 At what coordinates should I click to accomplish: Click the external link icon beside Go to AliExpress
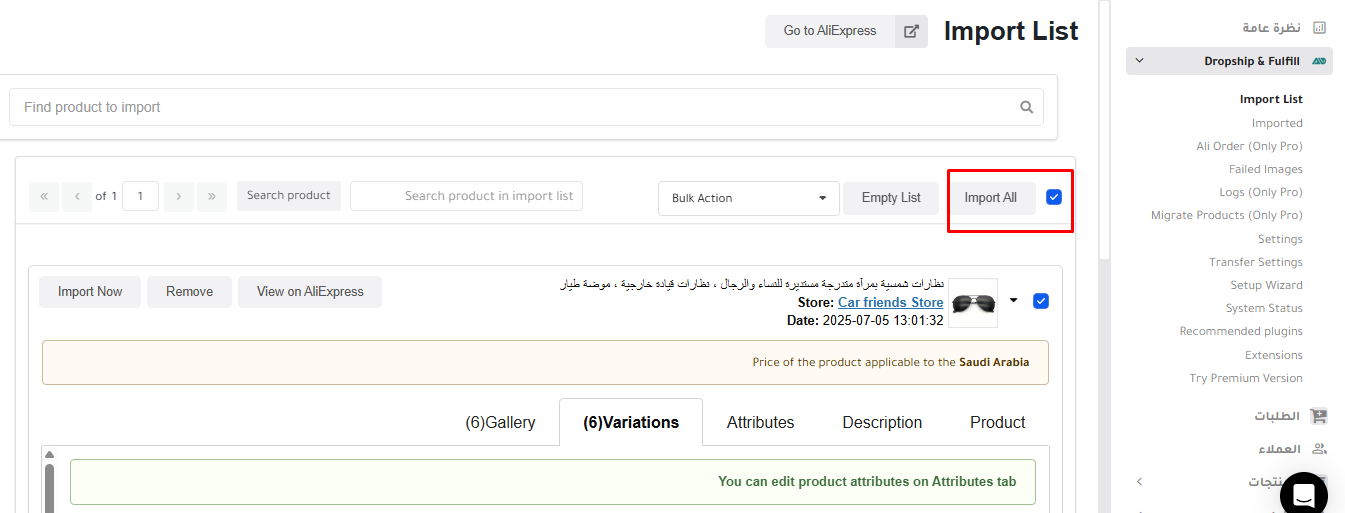point(911,31)
